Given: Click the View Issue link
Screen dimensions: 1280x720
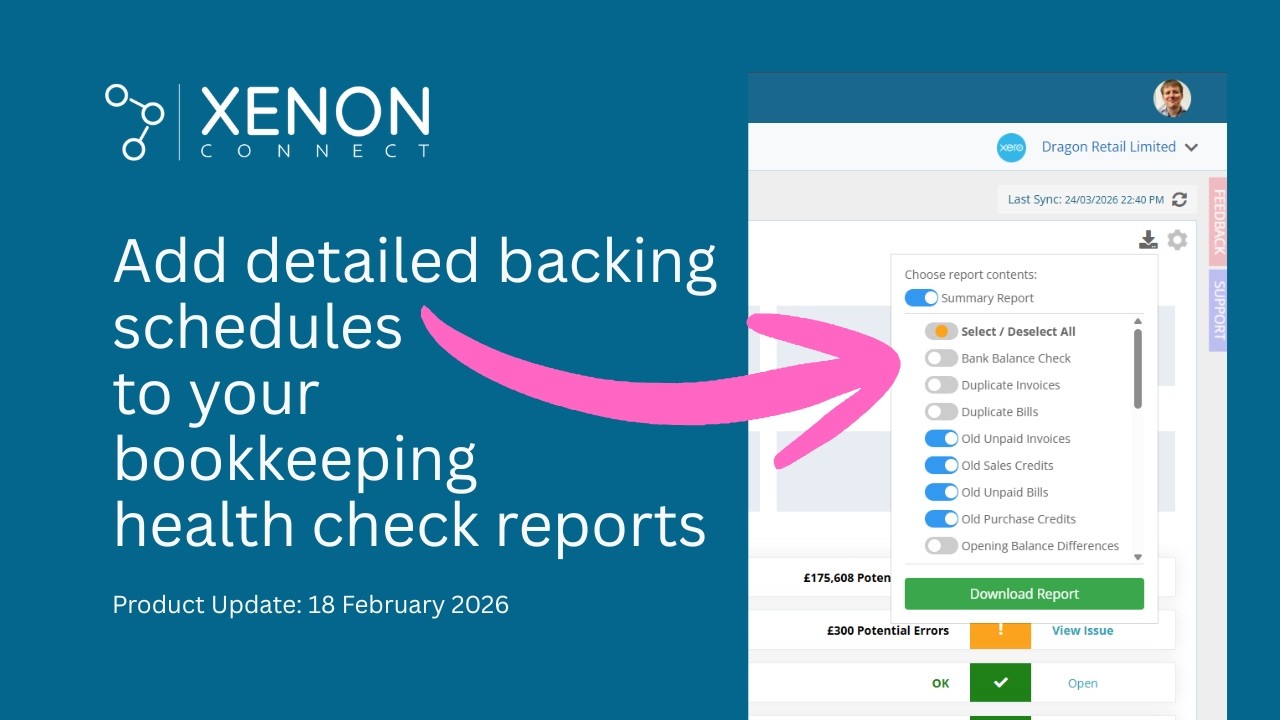Looking at the screenshot, I should pos(1082,631).
